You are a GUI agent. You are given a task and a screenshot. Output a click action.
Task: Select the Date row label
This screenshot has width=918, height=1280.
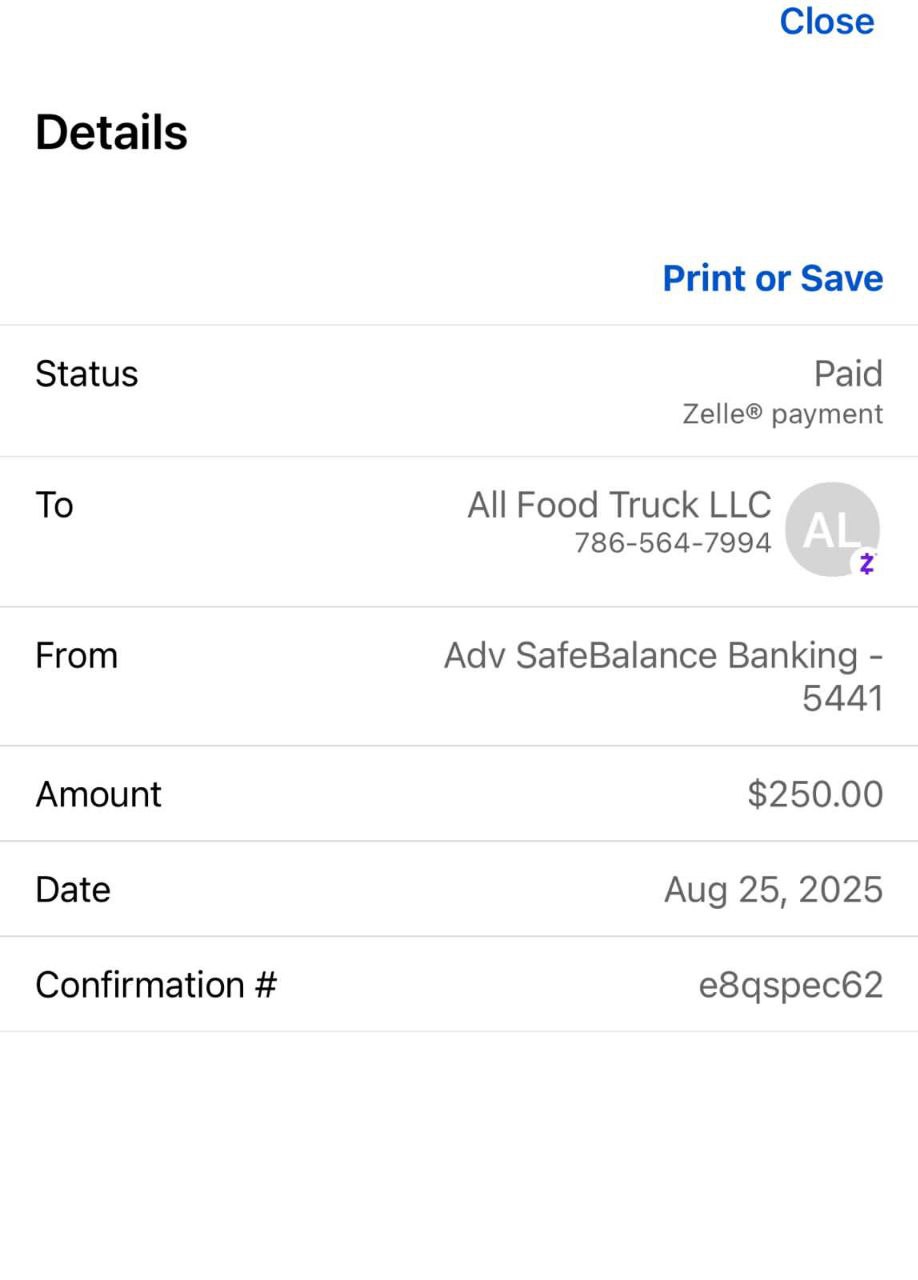tap(73, 889)
